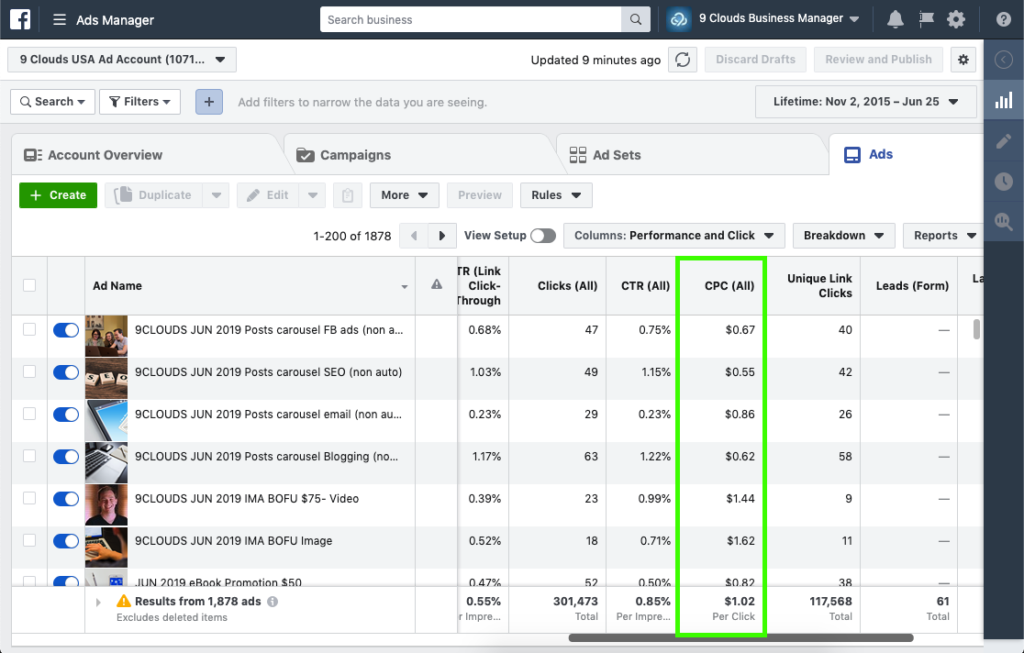Click the Duplicate button

click(153, 195)
